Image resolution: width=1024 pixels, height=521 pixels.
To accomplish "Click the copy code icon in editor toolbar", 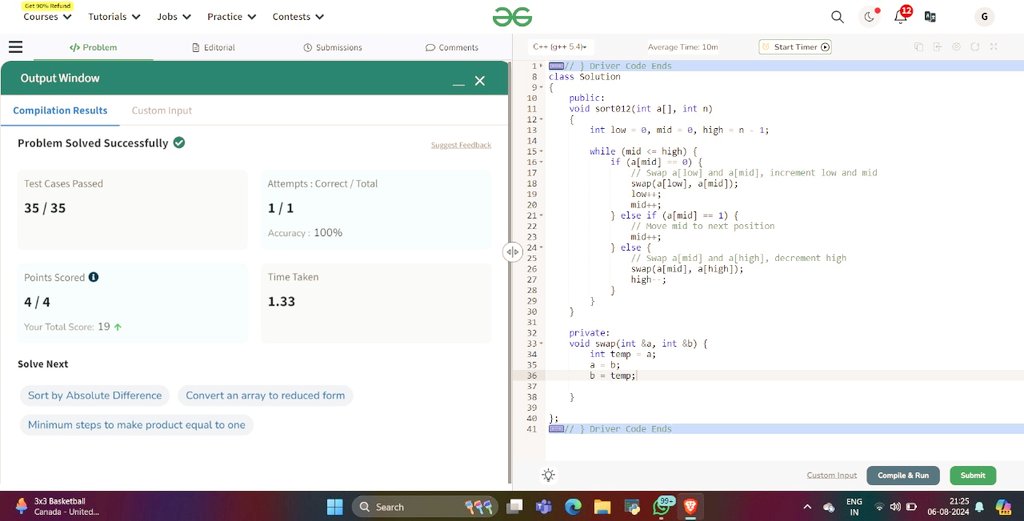I will pos(918,47).
